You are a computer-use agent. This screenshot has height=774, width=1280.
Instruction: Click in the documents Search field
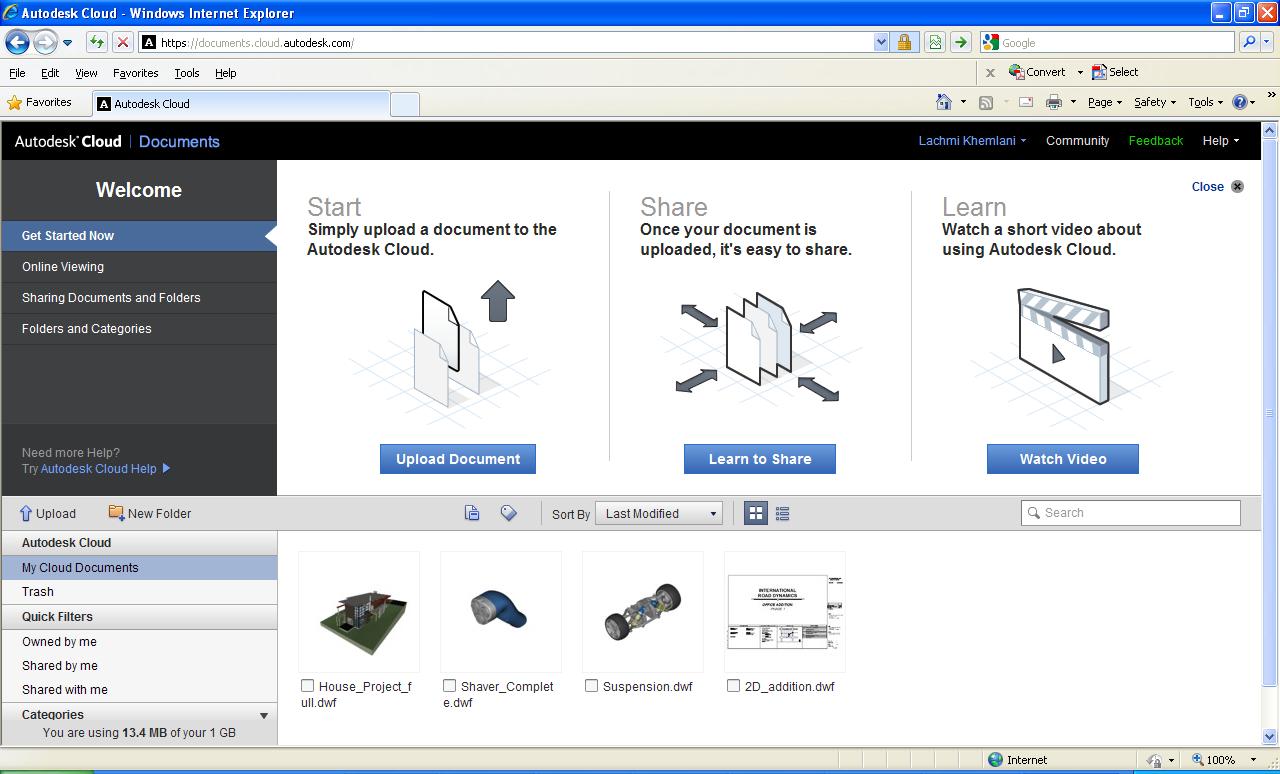click(x=1131, y=513)
